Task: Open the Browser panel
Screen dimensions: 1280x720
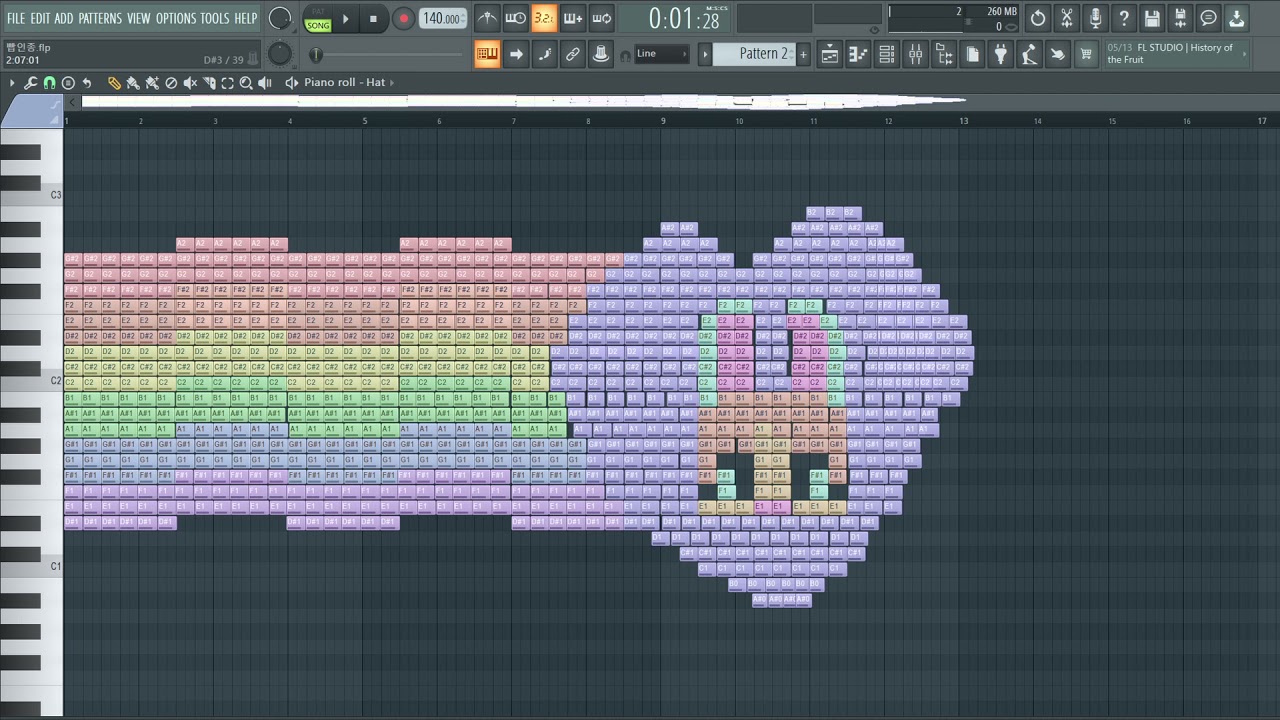Action: pyautogui.click(x=944, y=54)
